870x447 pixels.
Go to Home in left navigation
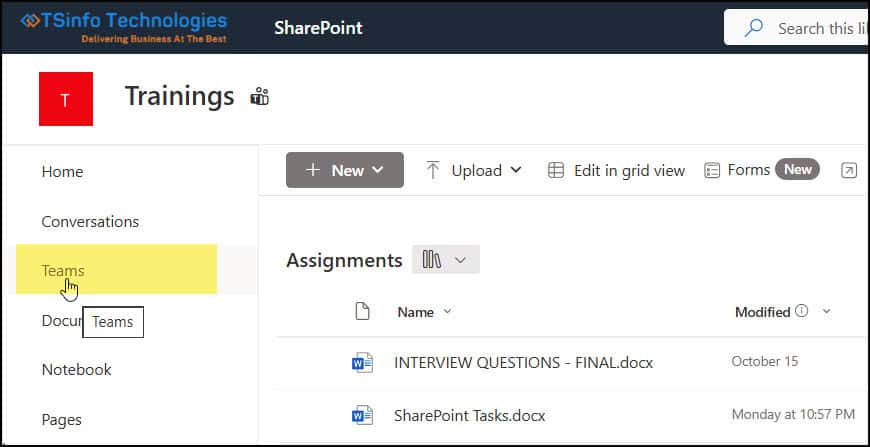pyautogui.click(x=62, y=172)
